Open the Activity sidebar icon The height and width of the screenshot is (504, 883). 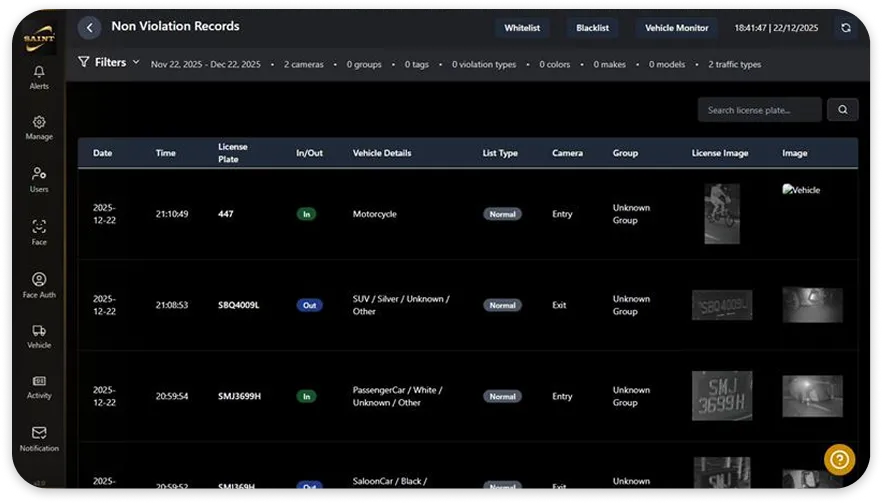coord(39,382)
